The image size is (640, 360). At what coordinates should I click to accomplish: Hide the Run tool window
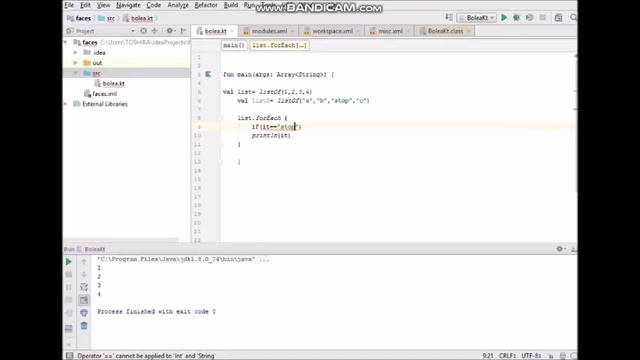(x=573, y=249)
